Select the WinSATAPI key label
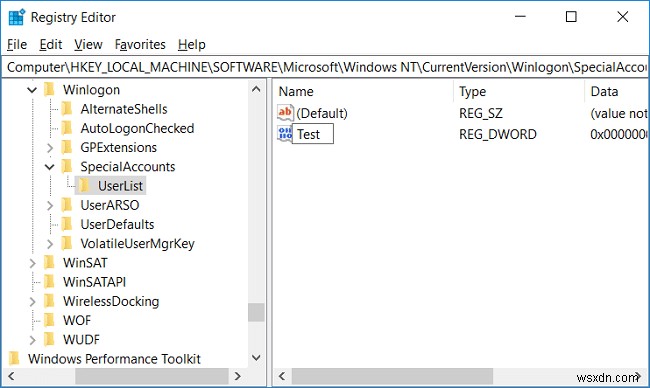The width and height of the screenshot is (650, 388). click(95, 282)
